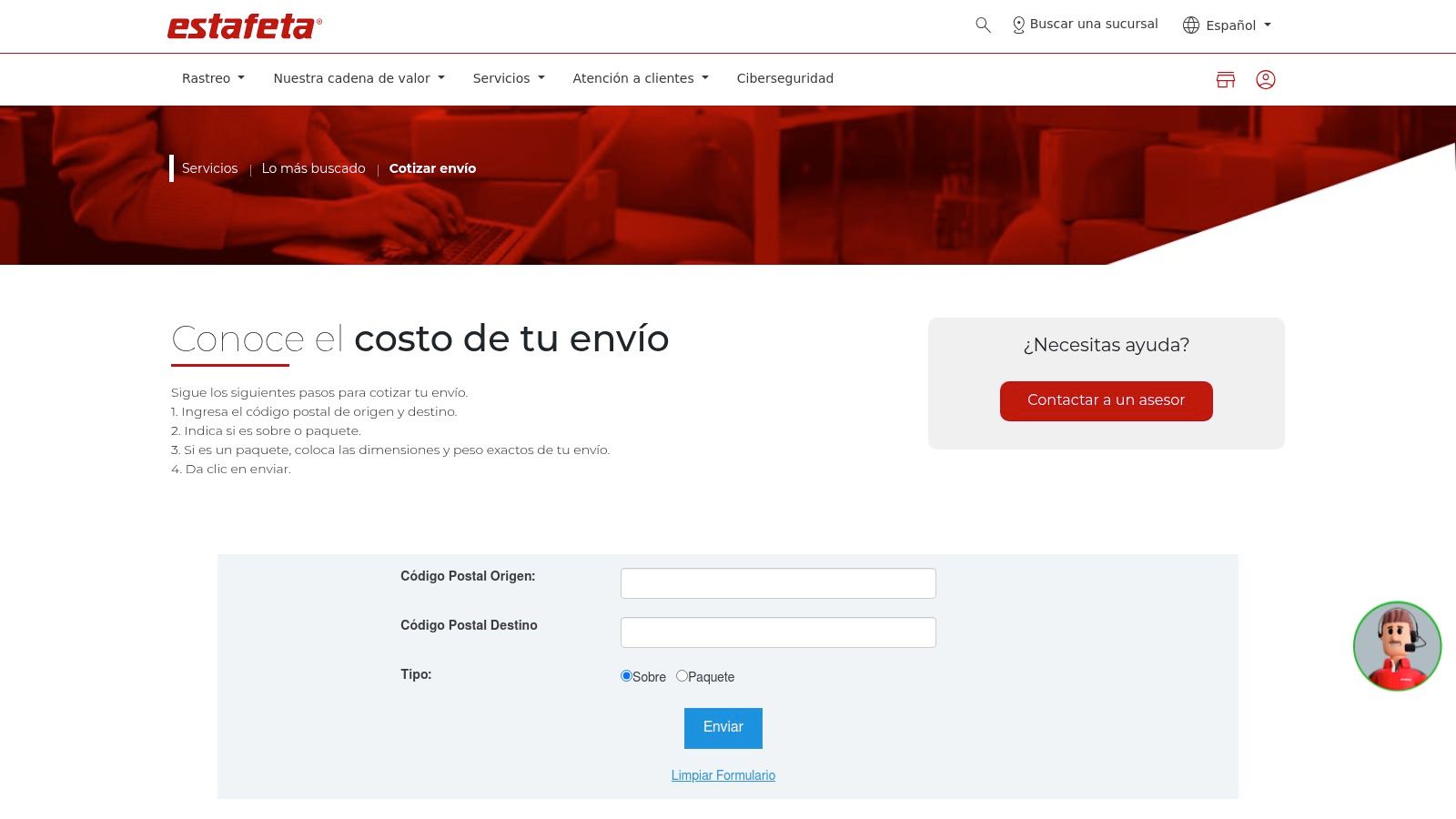Open the chat assistant avatar at bottom right
The image size is (1456, 819).
[x=1398, y=645]
